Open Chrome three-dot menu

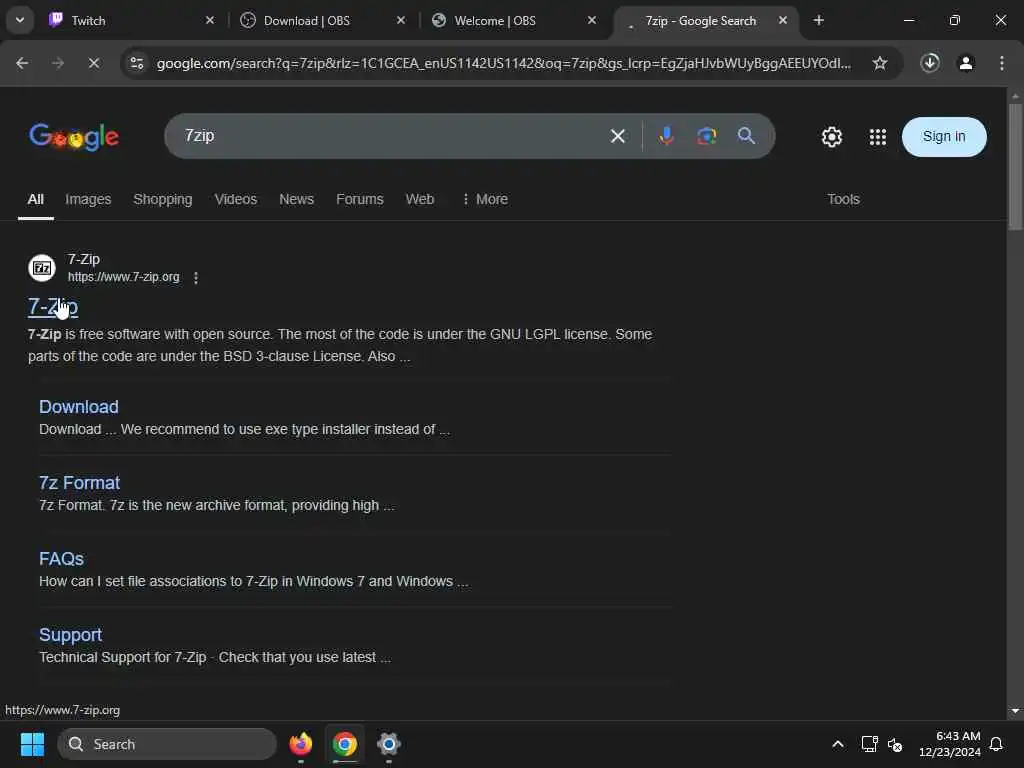coord(1001,63)
